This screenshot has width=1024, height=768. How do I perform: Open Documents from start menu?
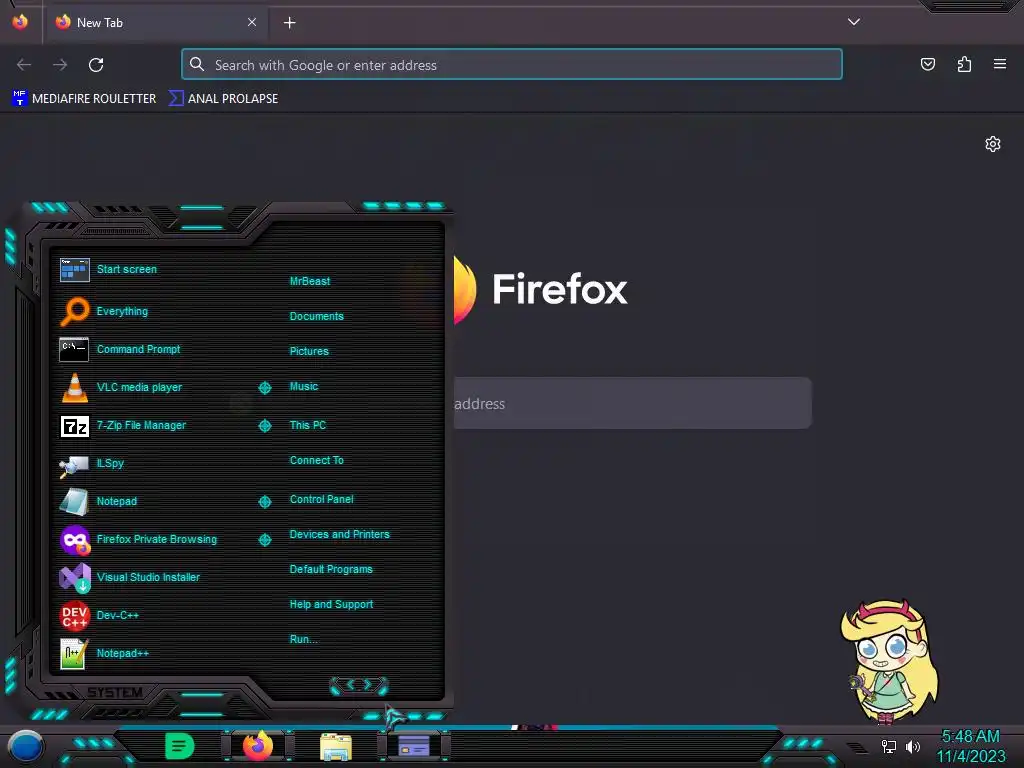point(317,316)
